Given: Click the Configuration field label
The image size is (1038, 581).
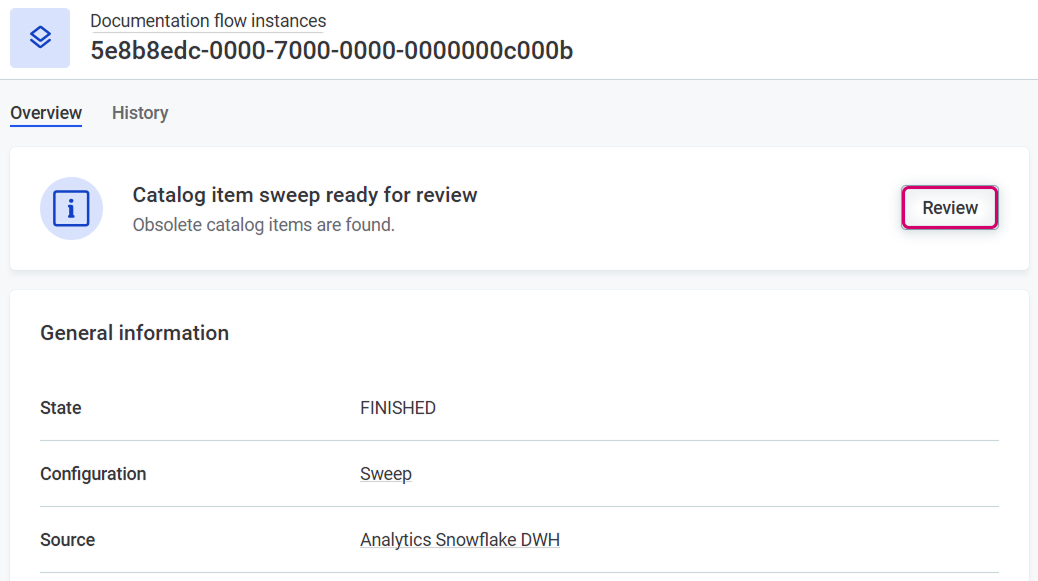Looking at the screenshot, I should pyautogui.click(x=93, y=474).
